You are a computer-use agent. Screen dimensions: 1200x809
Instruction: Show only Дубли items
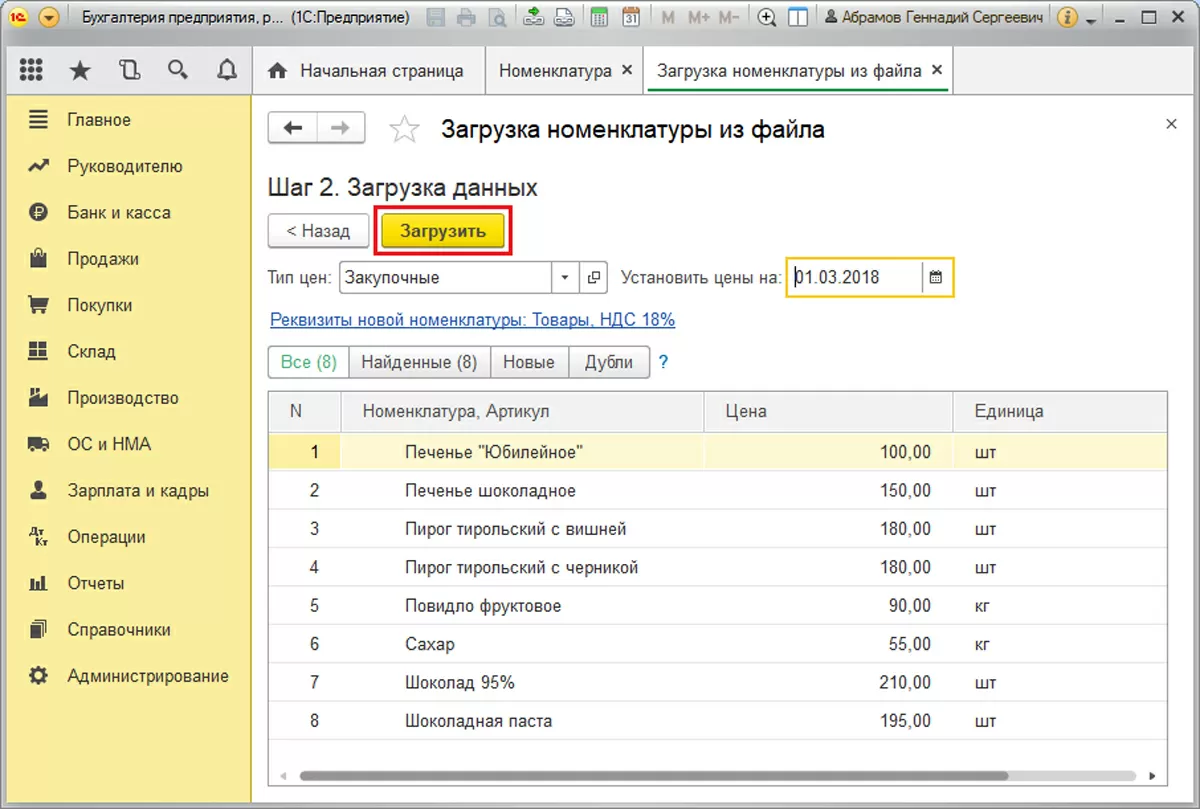pyautogui.click(x=608, y=362)
